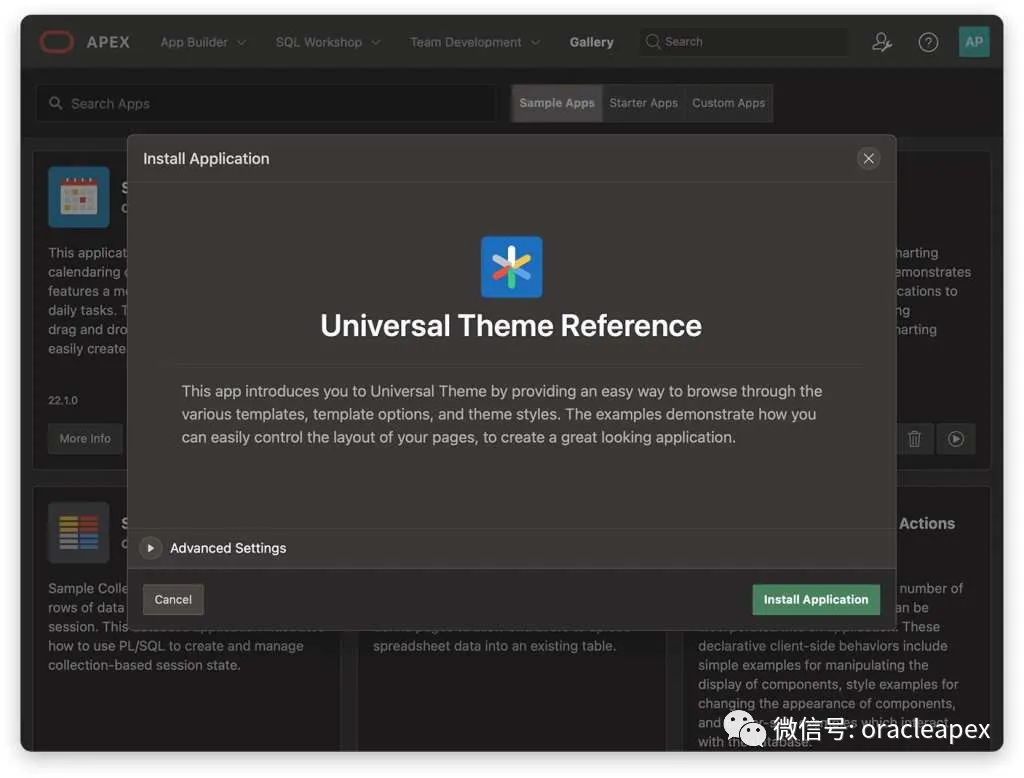Go to the Gallery tab
The image size is (1024, 778).
tap(591, 42)
